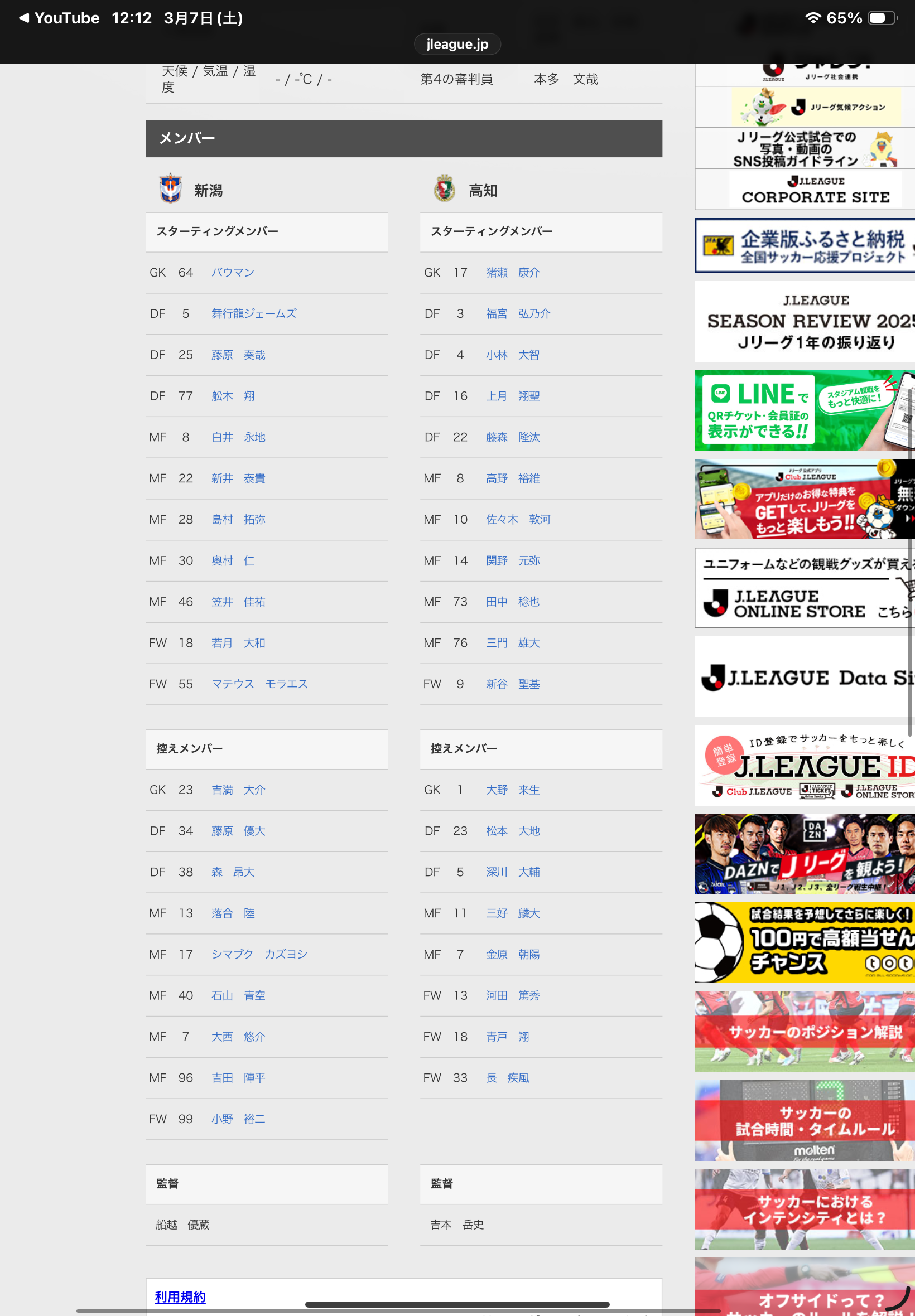Open the 利用規約 terms link
915x1316 pixels.
(180, 1296)
